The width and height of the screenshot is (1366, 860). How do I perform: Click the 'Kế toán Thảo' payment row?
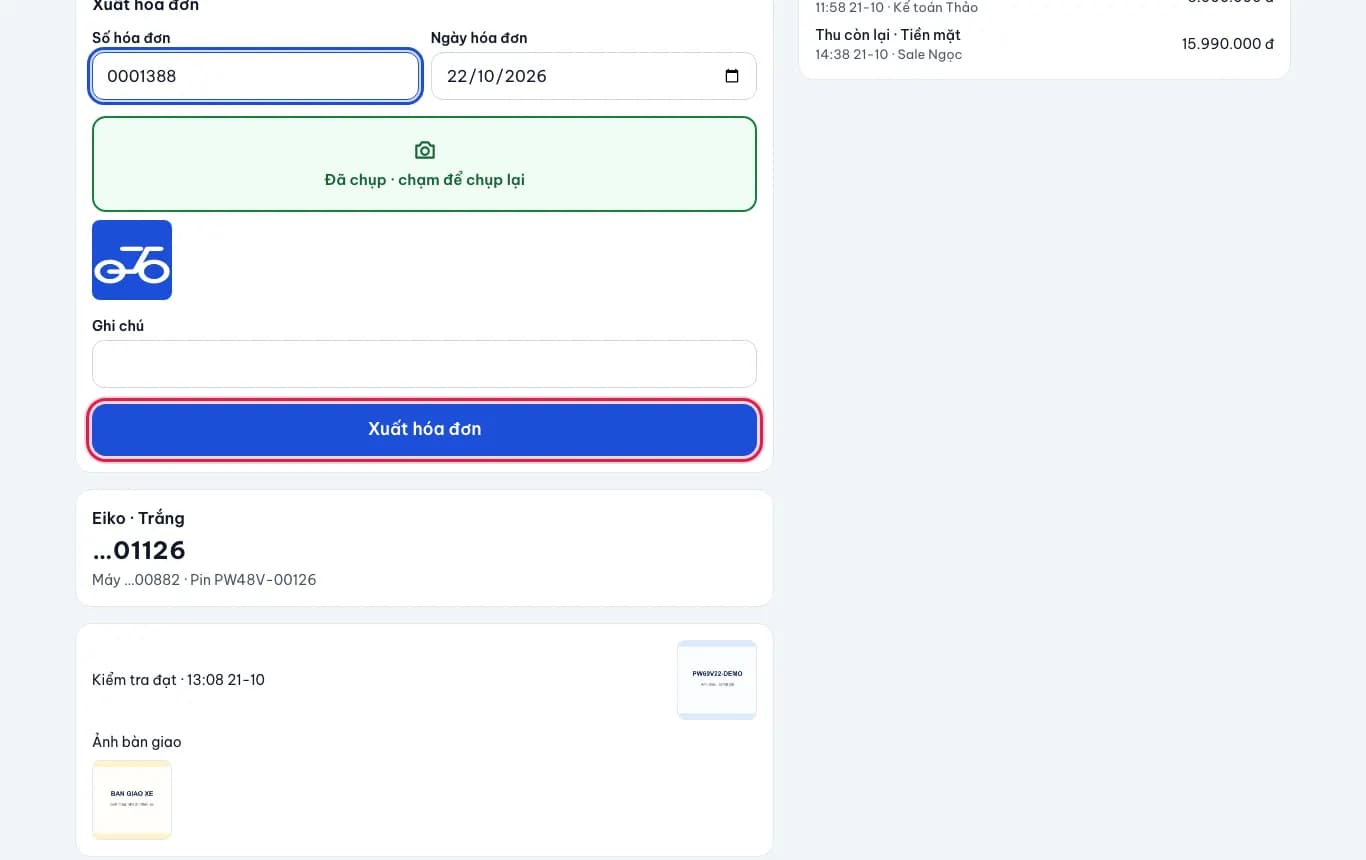(1044, 5)
